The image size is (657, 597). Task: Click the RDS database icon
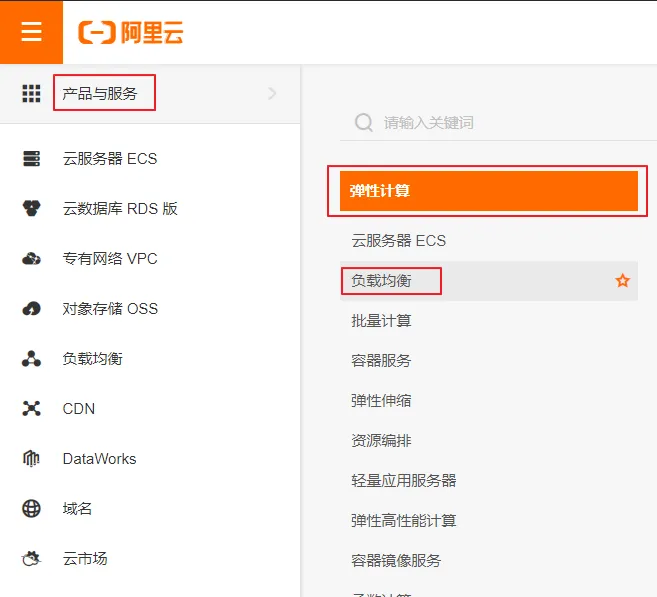point(31,208)
